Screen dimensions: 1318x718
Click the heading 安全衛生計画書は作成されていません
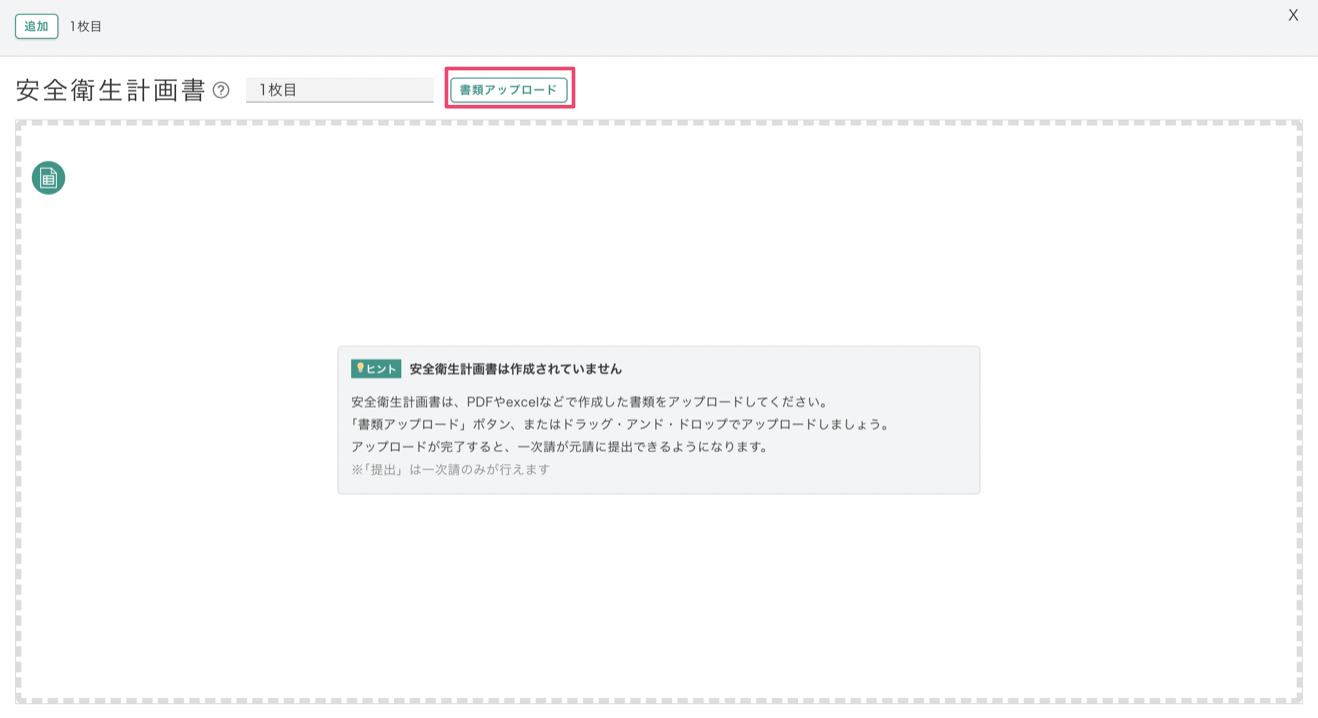(x=515, y=369)
